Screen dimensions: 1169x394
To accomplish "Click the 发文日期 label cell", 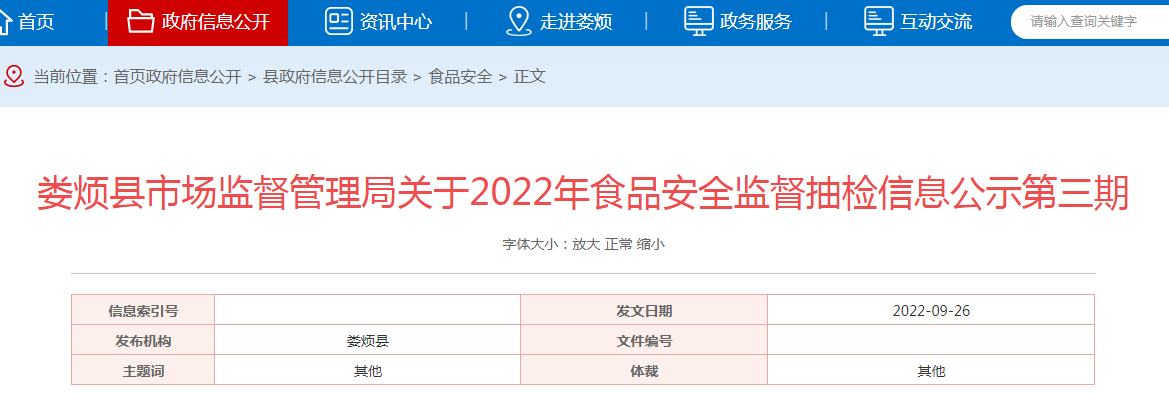I will point(644,310).
